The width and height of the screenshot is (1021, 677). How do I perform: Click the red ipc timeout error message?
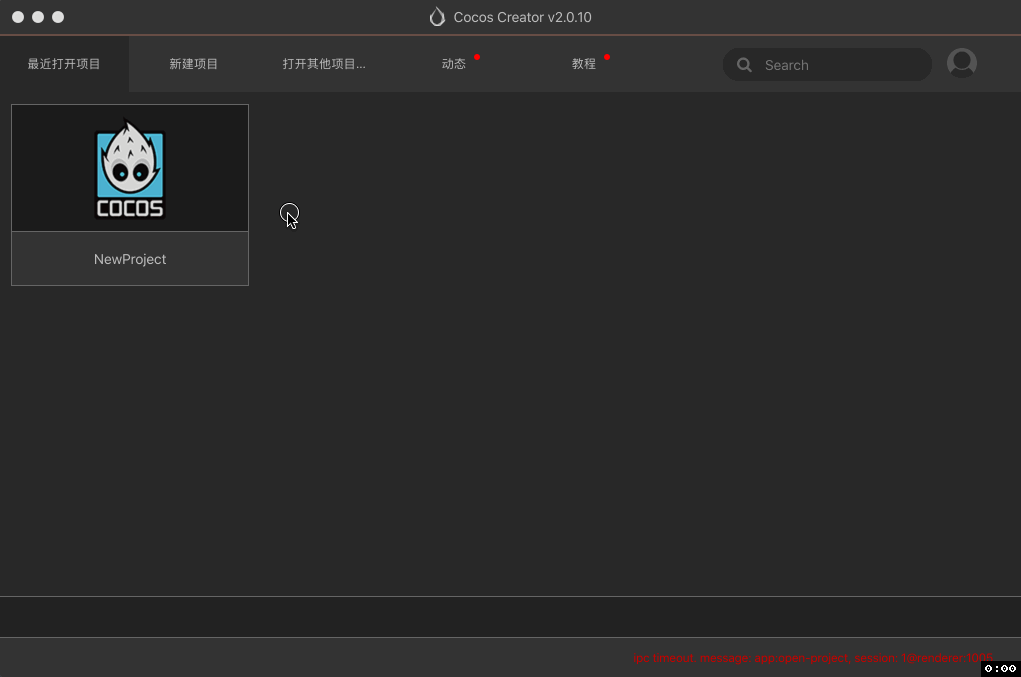coord(813,658)
